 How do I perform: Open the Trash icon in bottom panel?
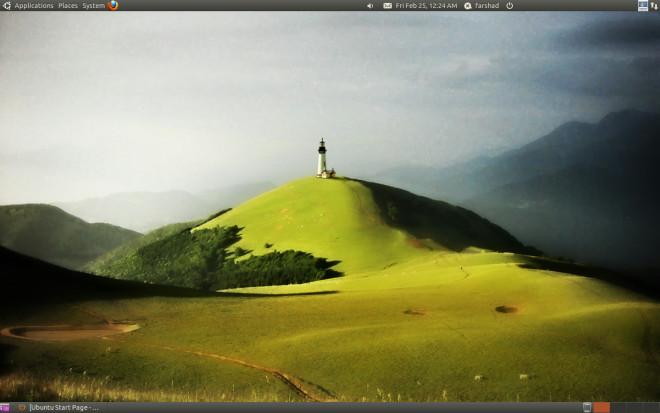[x=587, y=407]
